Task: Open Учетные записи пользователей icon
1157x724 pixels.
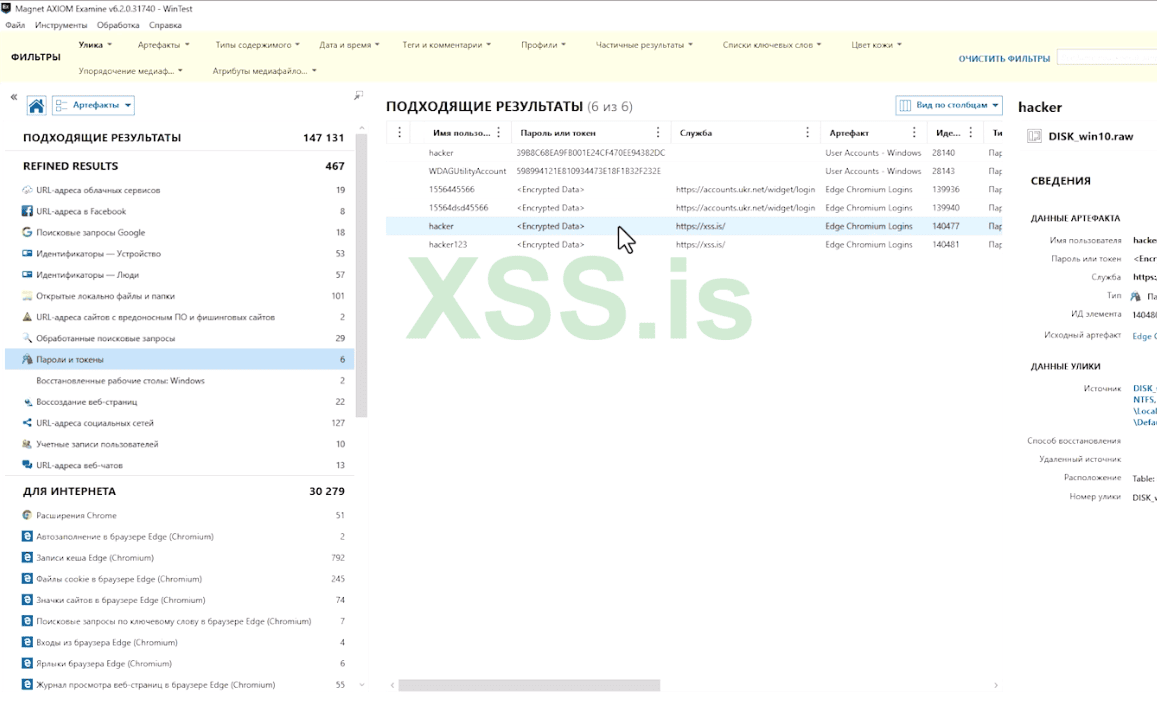Action: click(x=27, y=444)
